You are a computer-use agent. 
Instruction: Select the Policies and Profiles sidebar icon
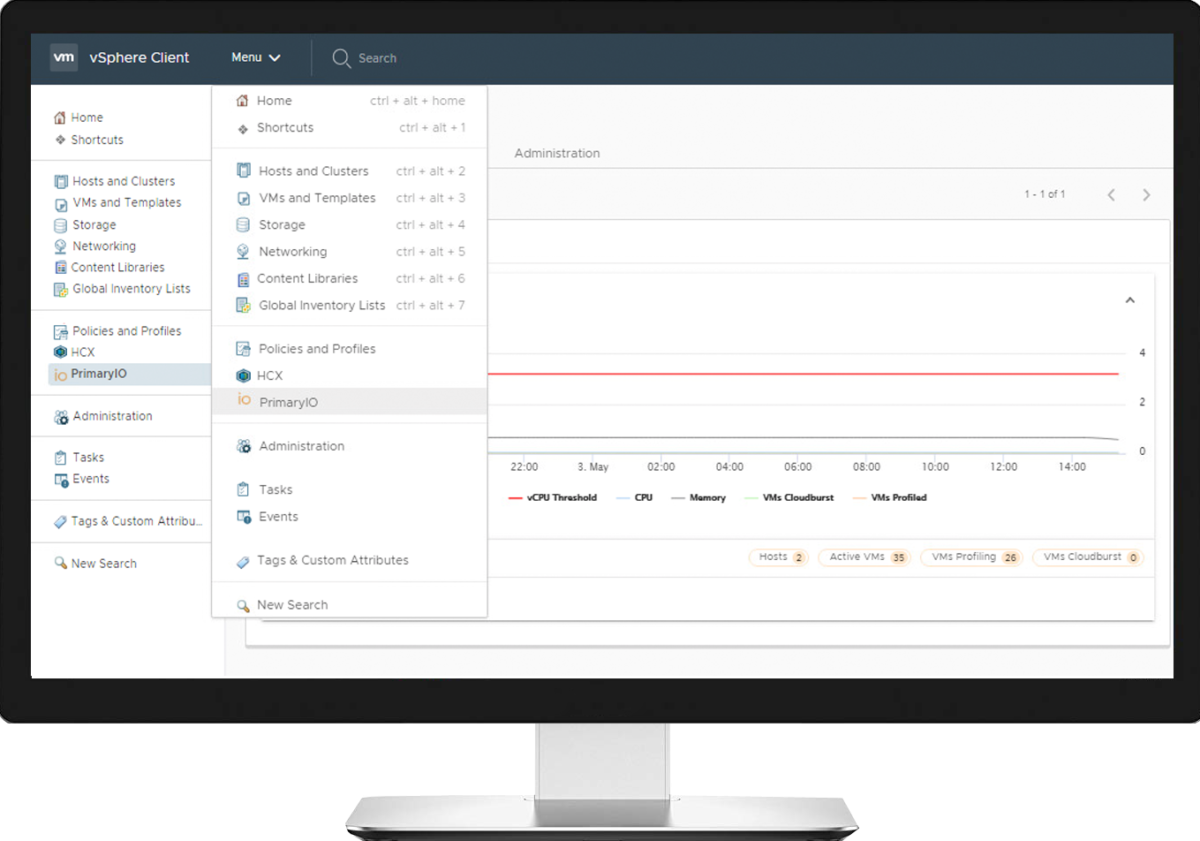coord(61,331)
